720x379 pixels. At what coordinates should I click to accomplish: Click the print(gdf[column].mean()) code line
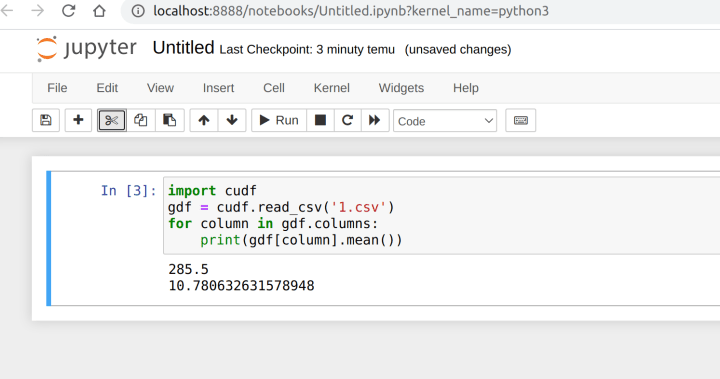click(x=301, y=240)
